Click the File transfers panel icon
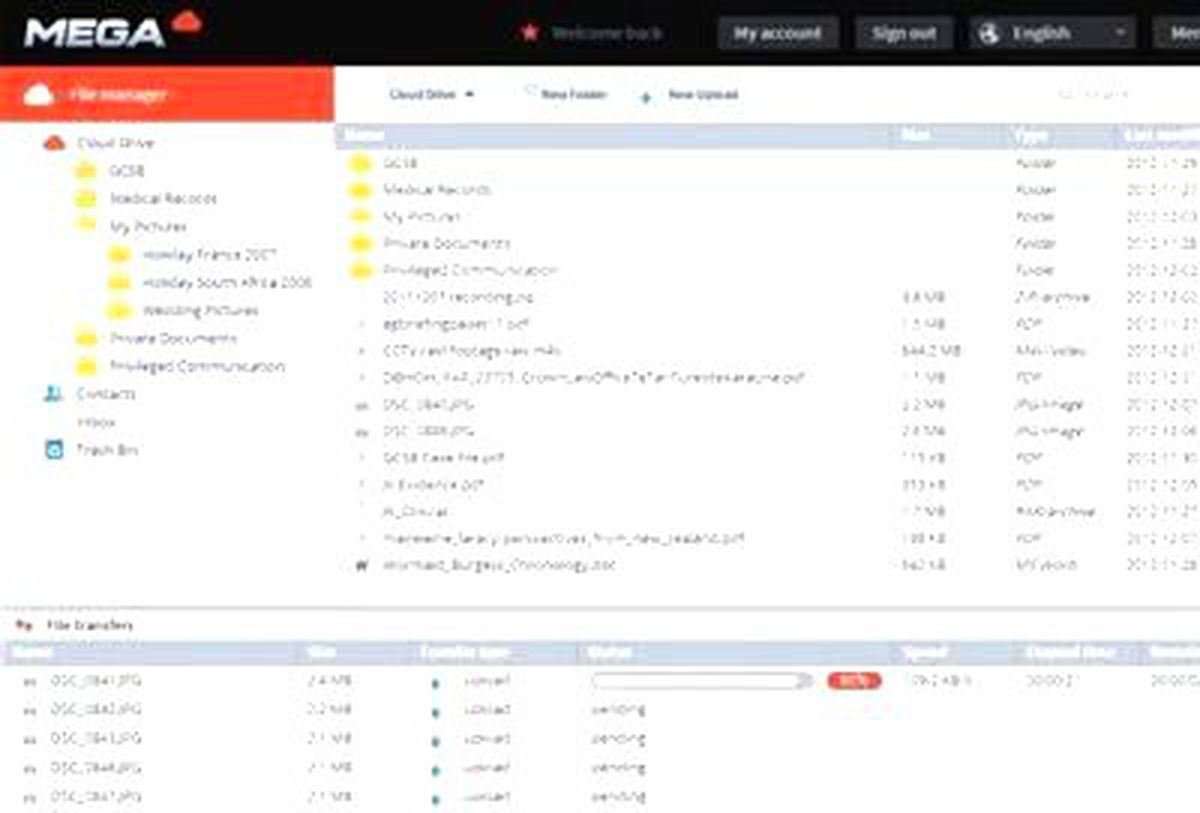Screen dimensions: 1200x813 point(23,626)
